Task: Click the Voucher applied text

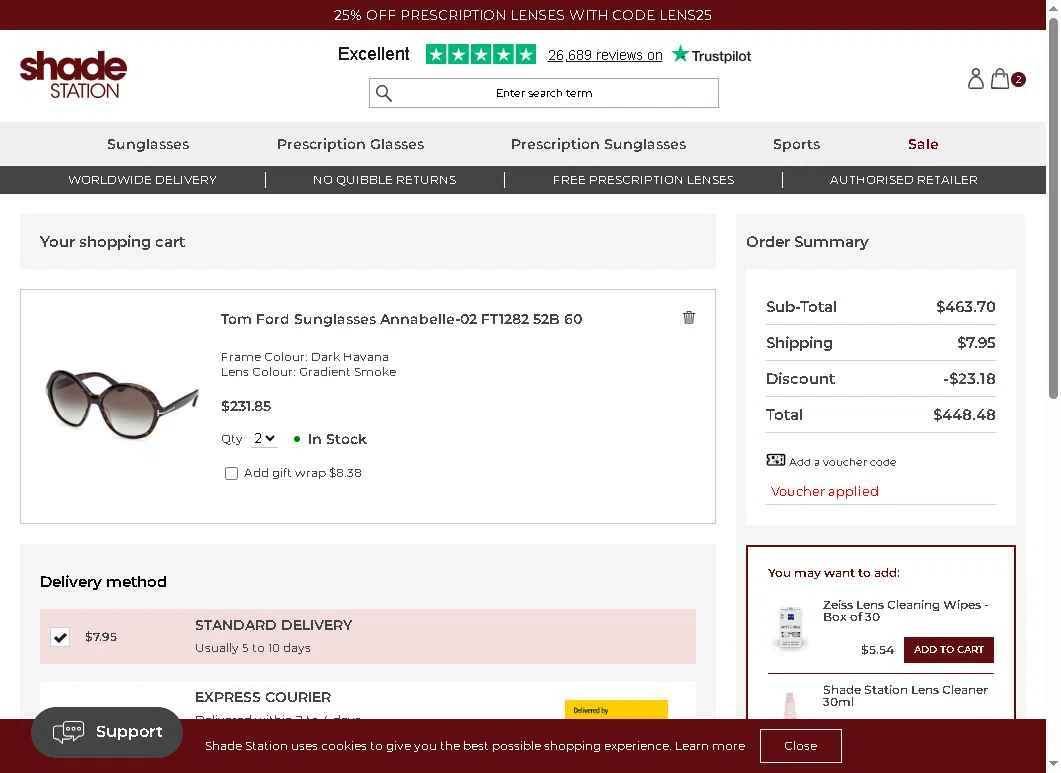Action: 824,491
